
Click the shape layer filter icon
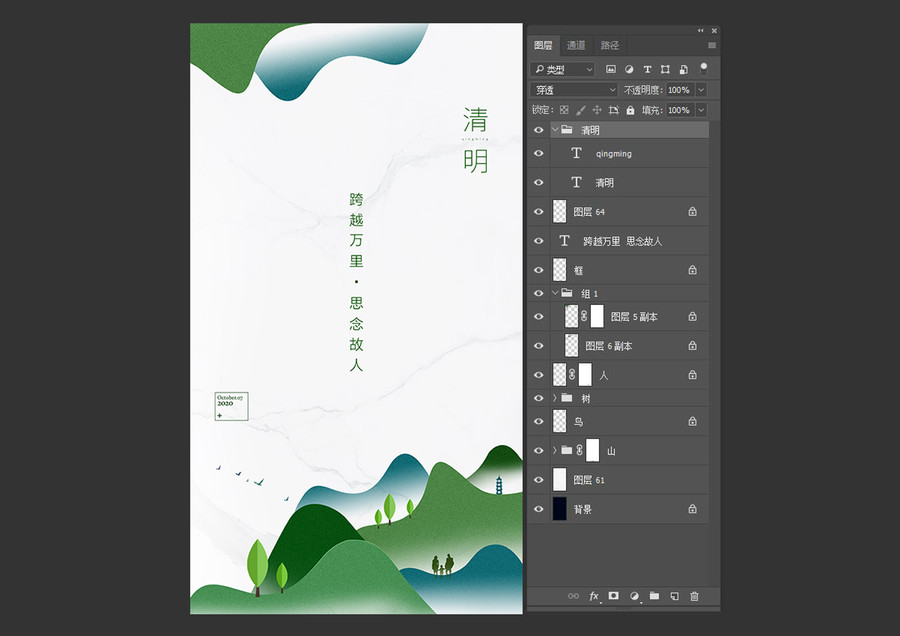tap(665, 69)
